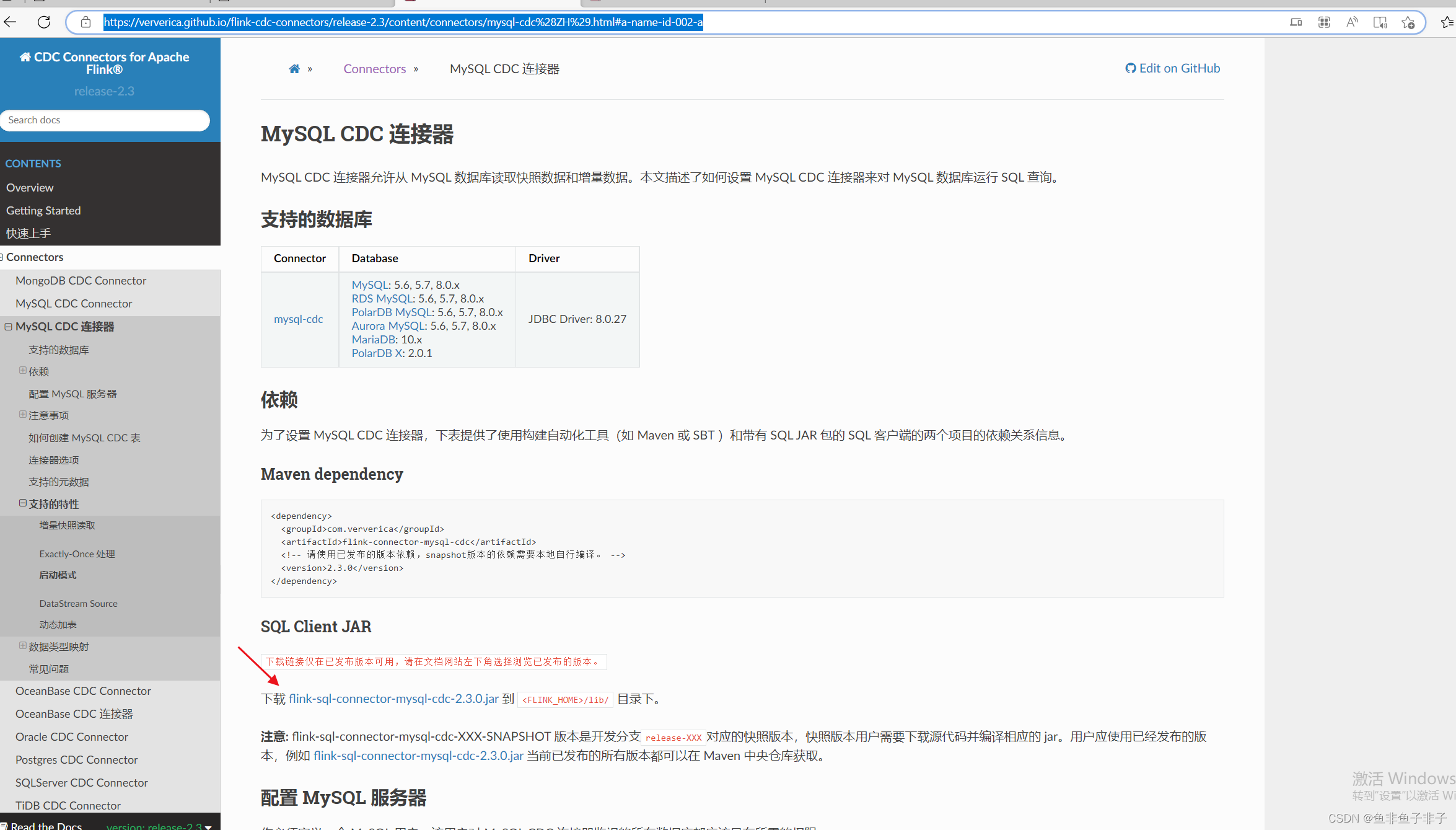Open OceanBase CDC 连接器 page
This screenshot has width=1456, height=830.
click(x=74, y=713)
